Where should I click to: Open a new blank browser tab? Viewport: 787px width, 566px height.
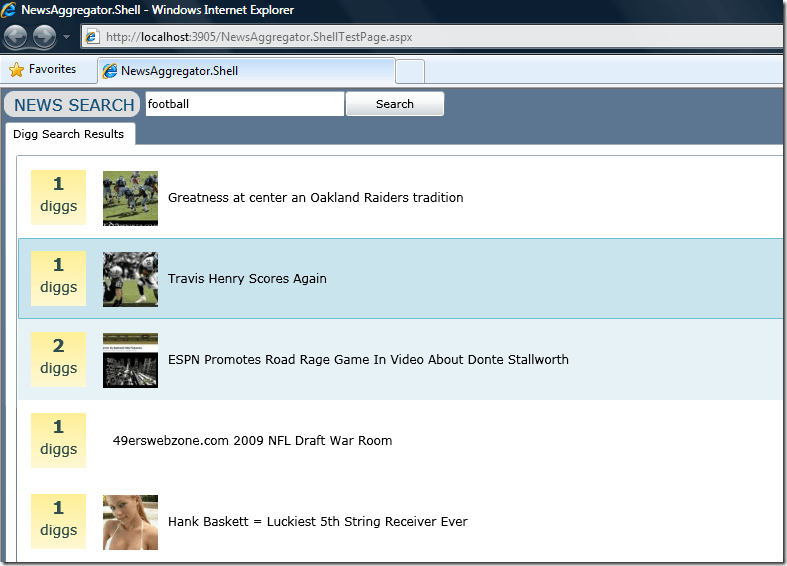pos(410,71)
